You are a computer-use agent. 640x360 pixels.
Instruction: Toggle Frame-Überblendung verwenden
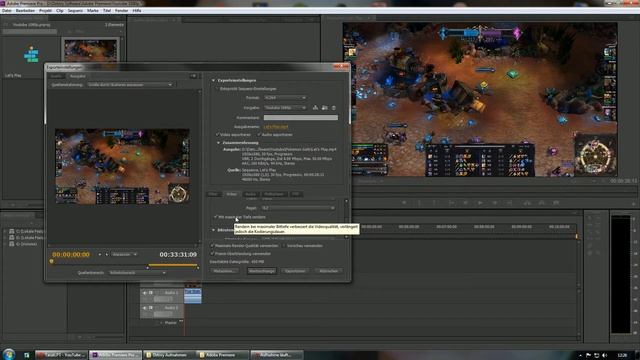(212, 253)
